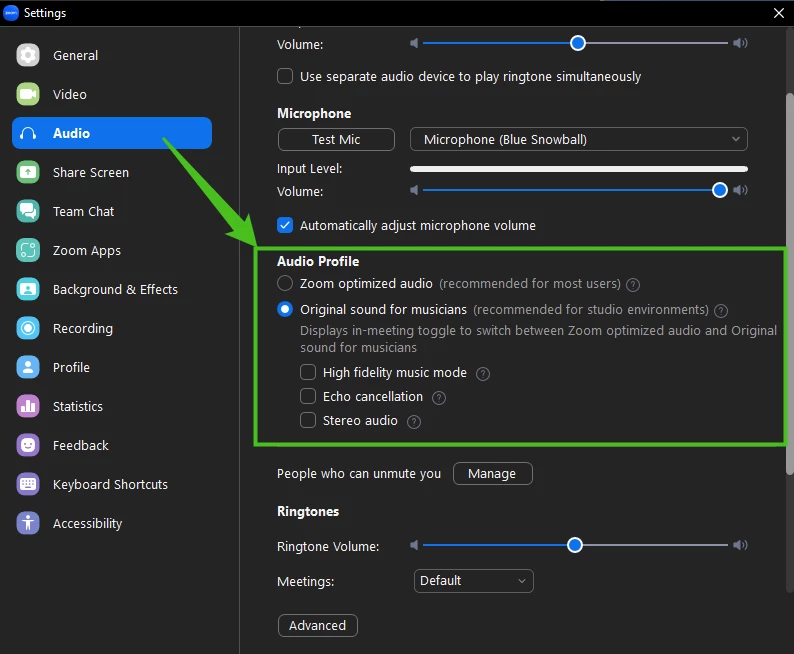Image resolution: width=794 pixels, height=654 pixels.
Task: Click the microphone Volume slider handle
Action: 720,190
